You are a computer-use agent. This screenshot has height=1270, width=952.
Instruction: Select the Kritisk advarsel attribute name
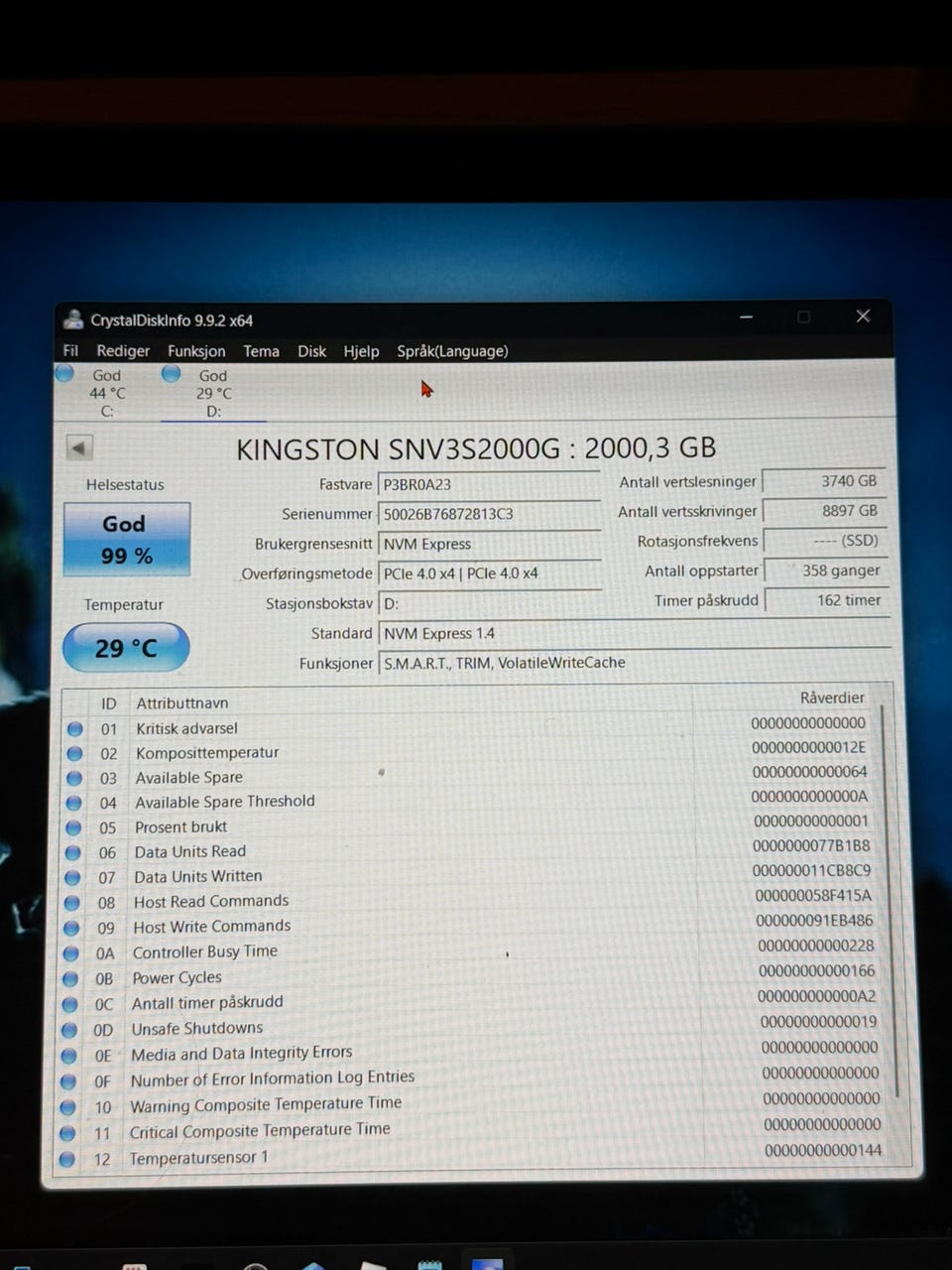pos(186,728)
